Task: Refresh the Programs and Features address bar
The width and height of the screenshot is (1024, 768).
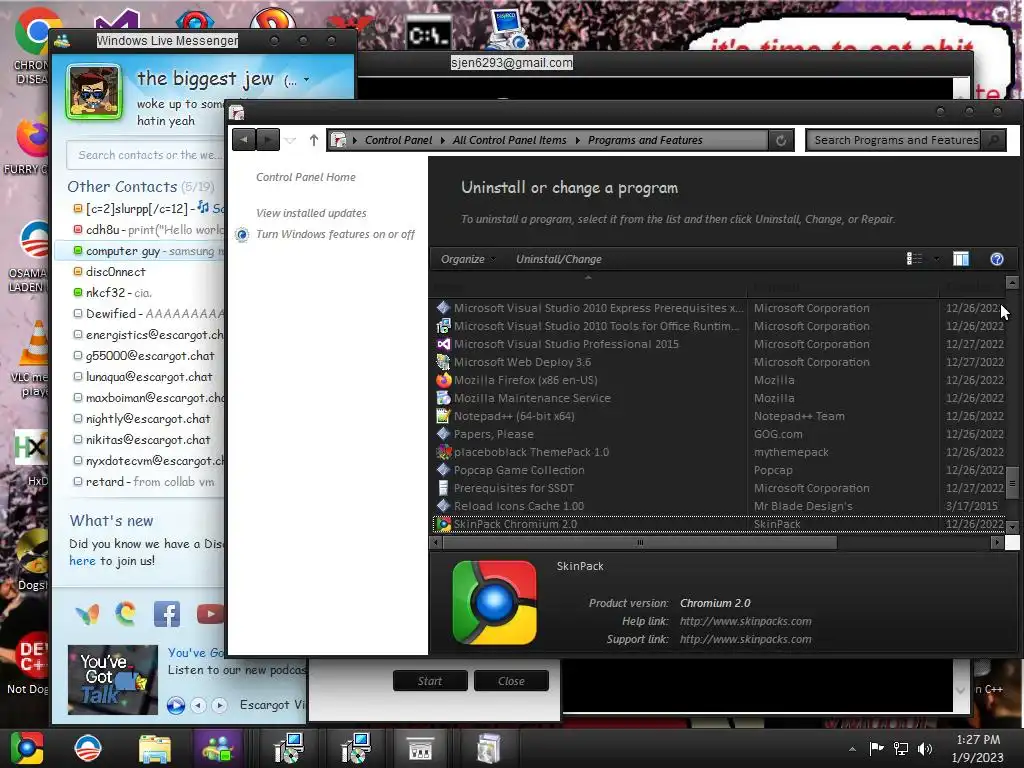Action: [x=781, y=140]
